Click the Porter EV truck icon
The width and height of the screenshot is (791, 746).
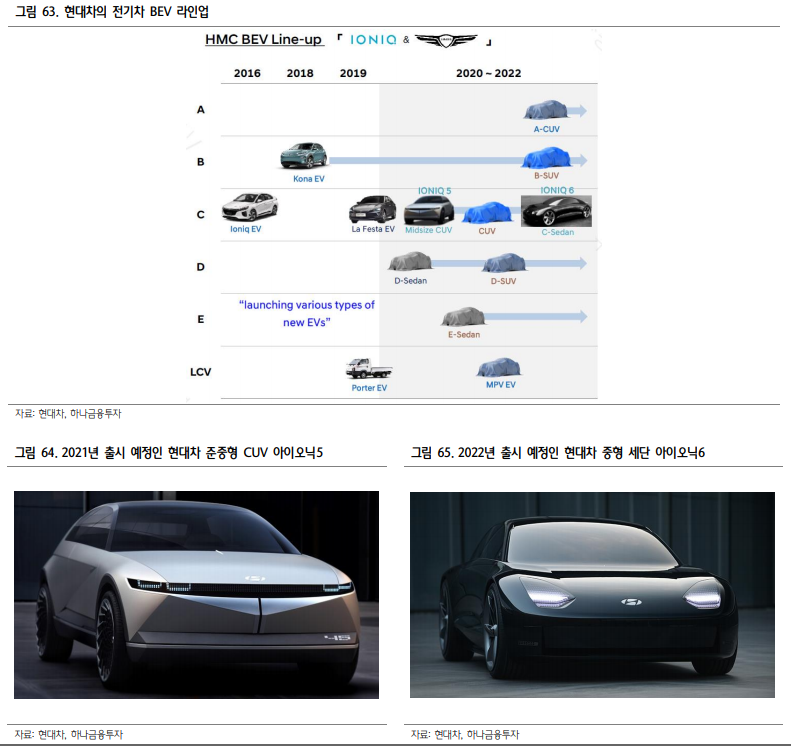369,368
